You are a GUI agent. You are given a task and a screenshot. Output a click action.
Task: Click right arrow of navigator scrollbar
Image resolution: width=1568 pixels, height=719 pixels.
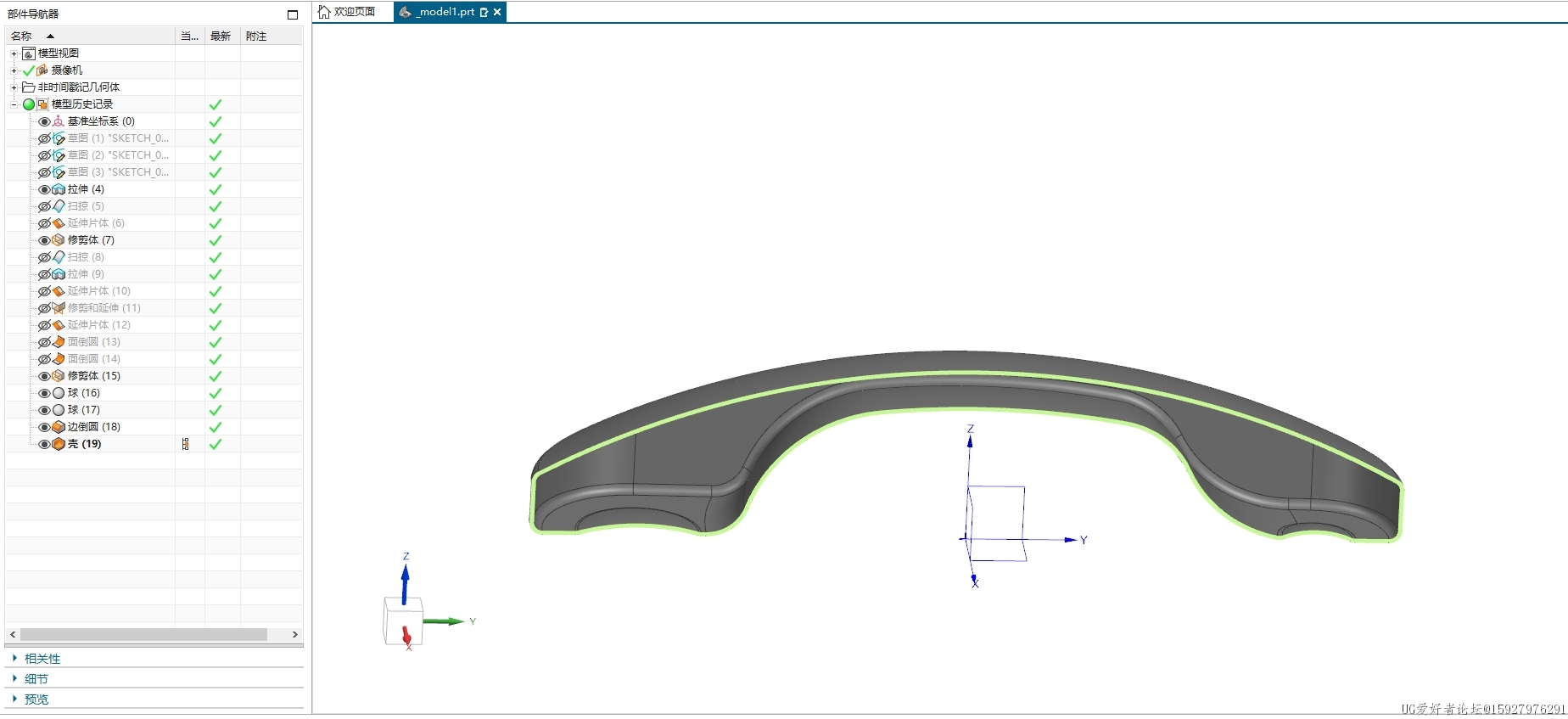pos(294,634)
